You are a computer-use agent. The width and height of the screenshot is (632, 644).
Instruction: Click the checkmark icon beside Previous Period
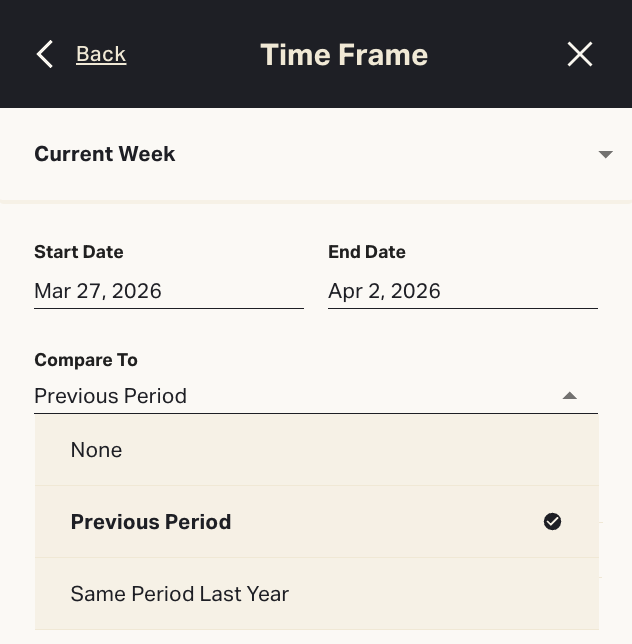pos(552,522)
